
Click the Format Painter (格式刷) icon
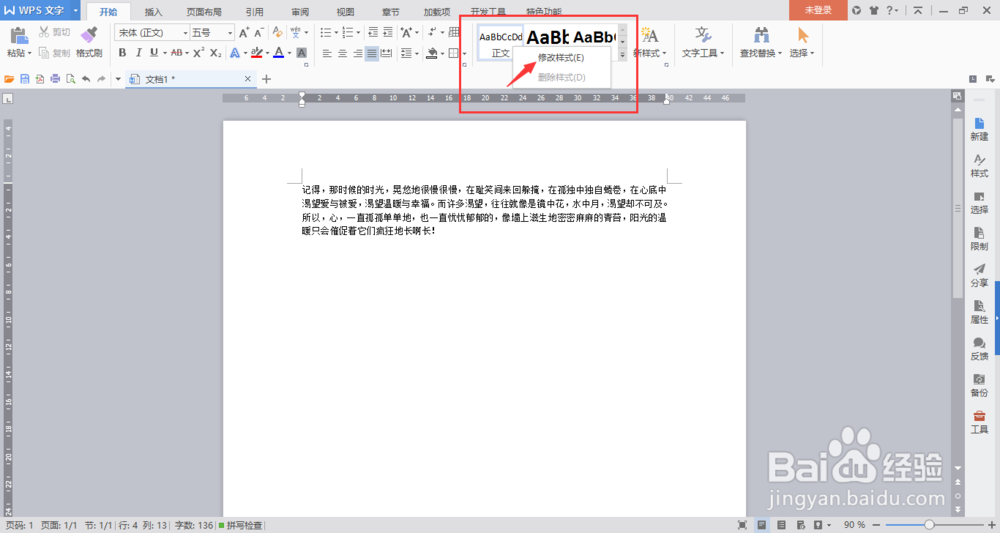coord(89,35)
